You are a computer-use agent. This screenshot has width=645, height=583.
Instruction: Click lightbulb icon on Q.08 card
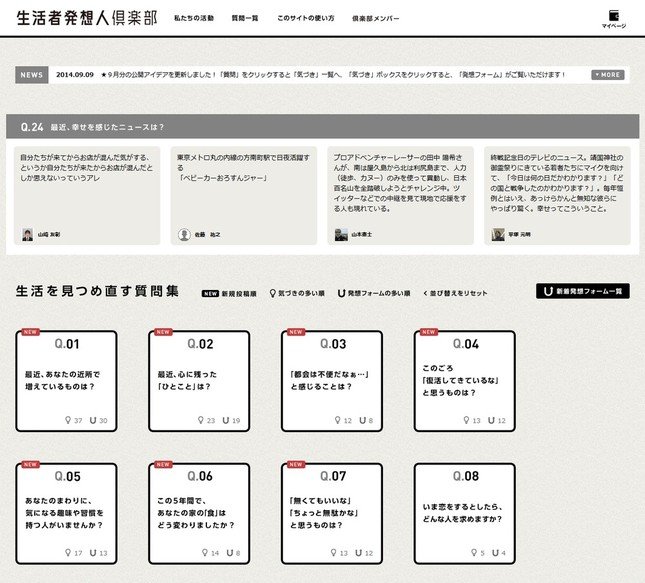(x=474, y=553)
